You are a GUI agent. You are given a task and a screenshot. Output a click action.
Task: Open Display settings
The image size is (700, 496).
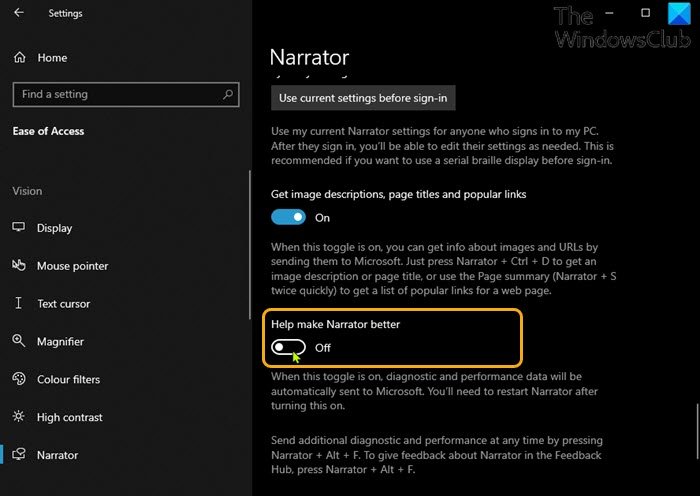pos(126,228)
